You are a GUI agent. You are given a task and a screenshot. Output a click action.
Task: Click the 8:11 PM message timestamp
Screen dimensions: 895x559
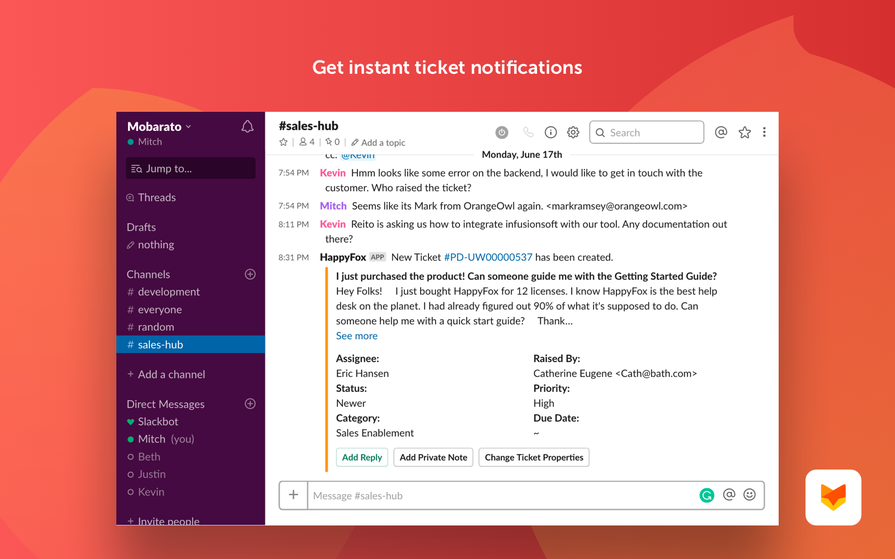293,224
